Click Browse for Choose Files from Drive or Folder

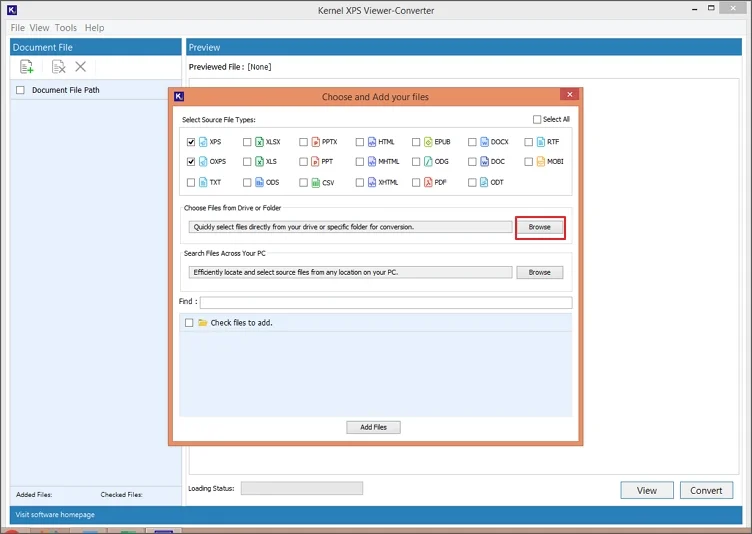540,227
